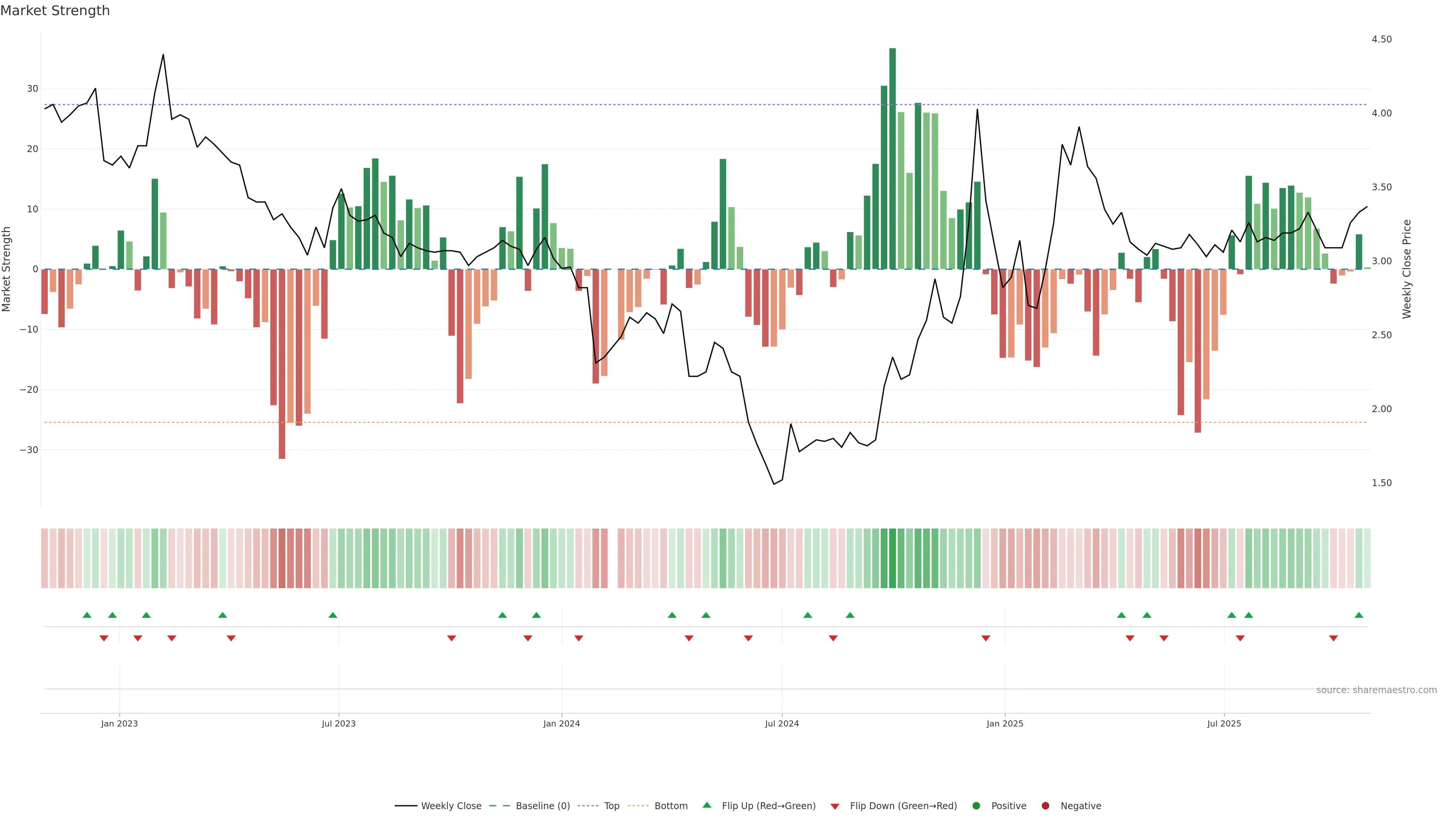Click the Flip Down red triangle legend icon

pyautogui.click(x=835, y=806)
